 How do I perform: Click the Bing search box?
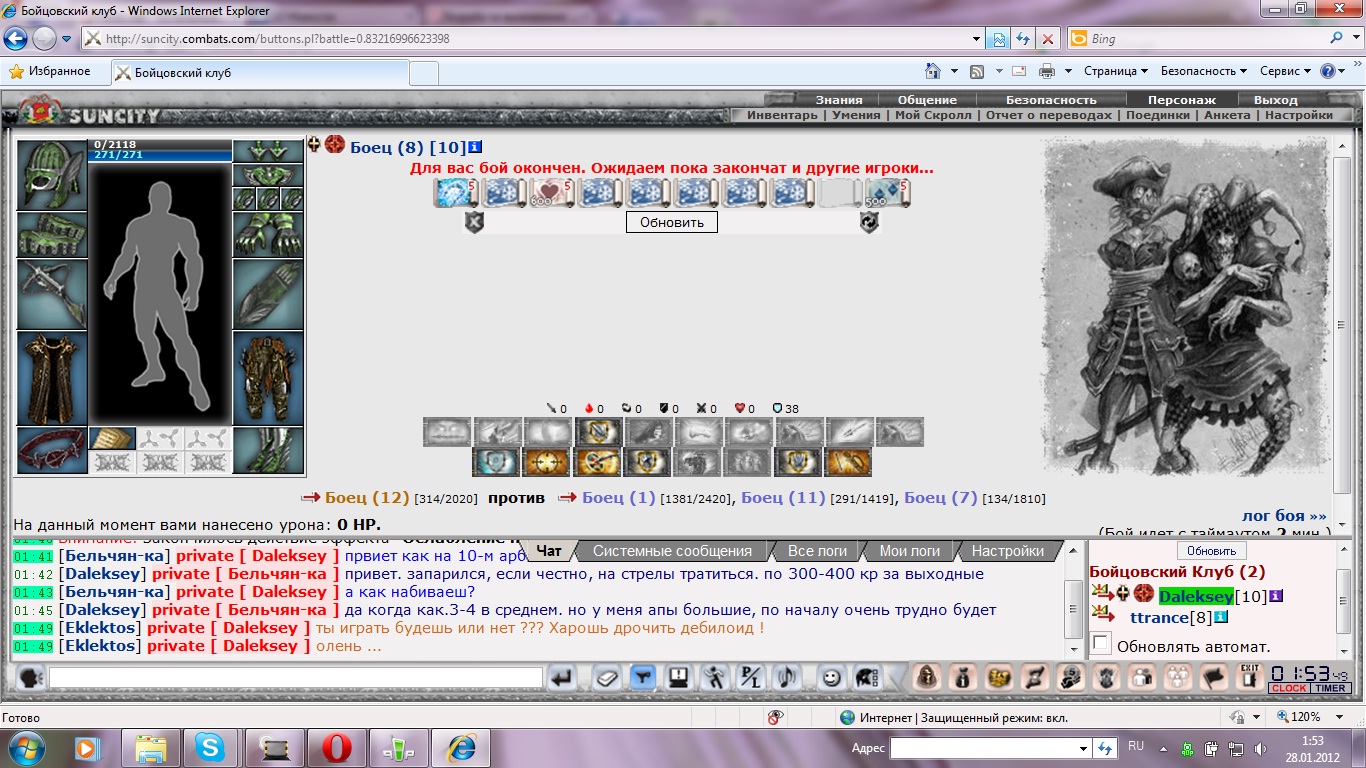1206,39
